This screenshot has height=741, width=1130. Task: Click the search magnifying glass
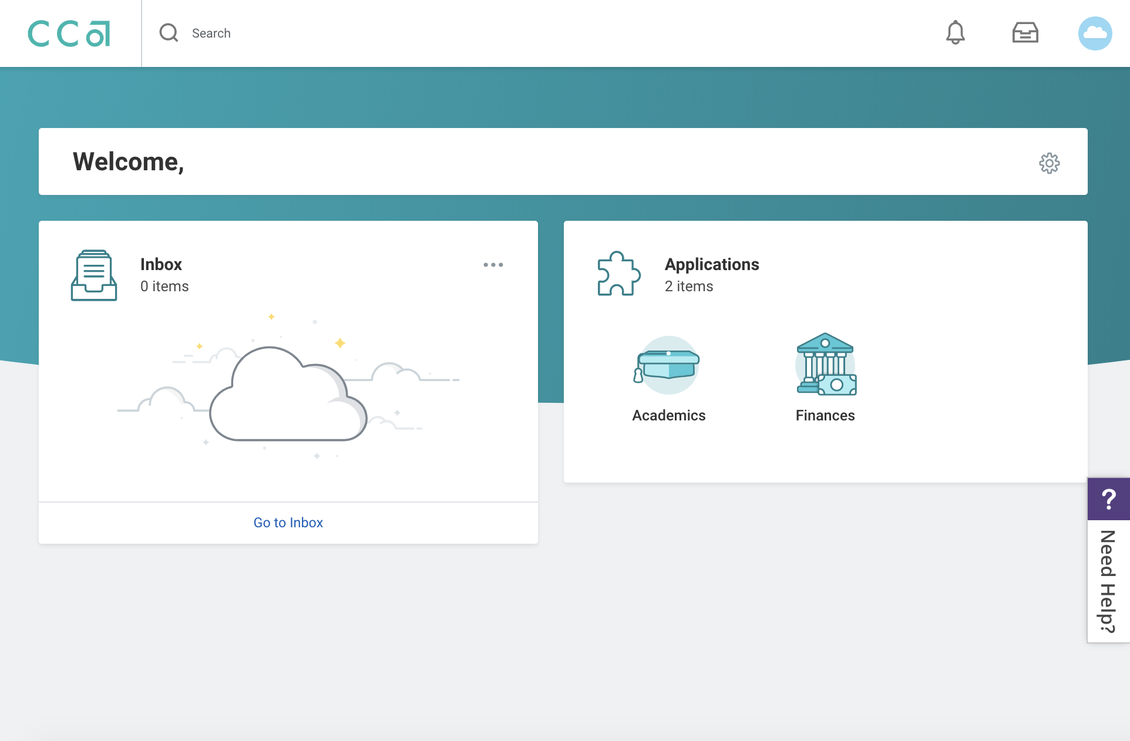pos(168,33)
